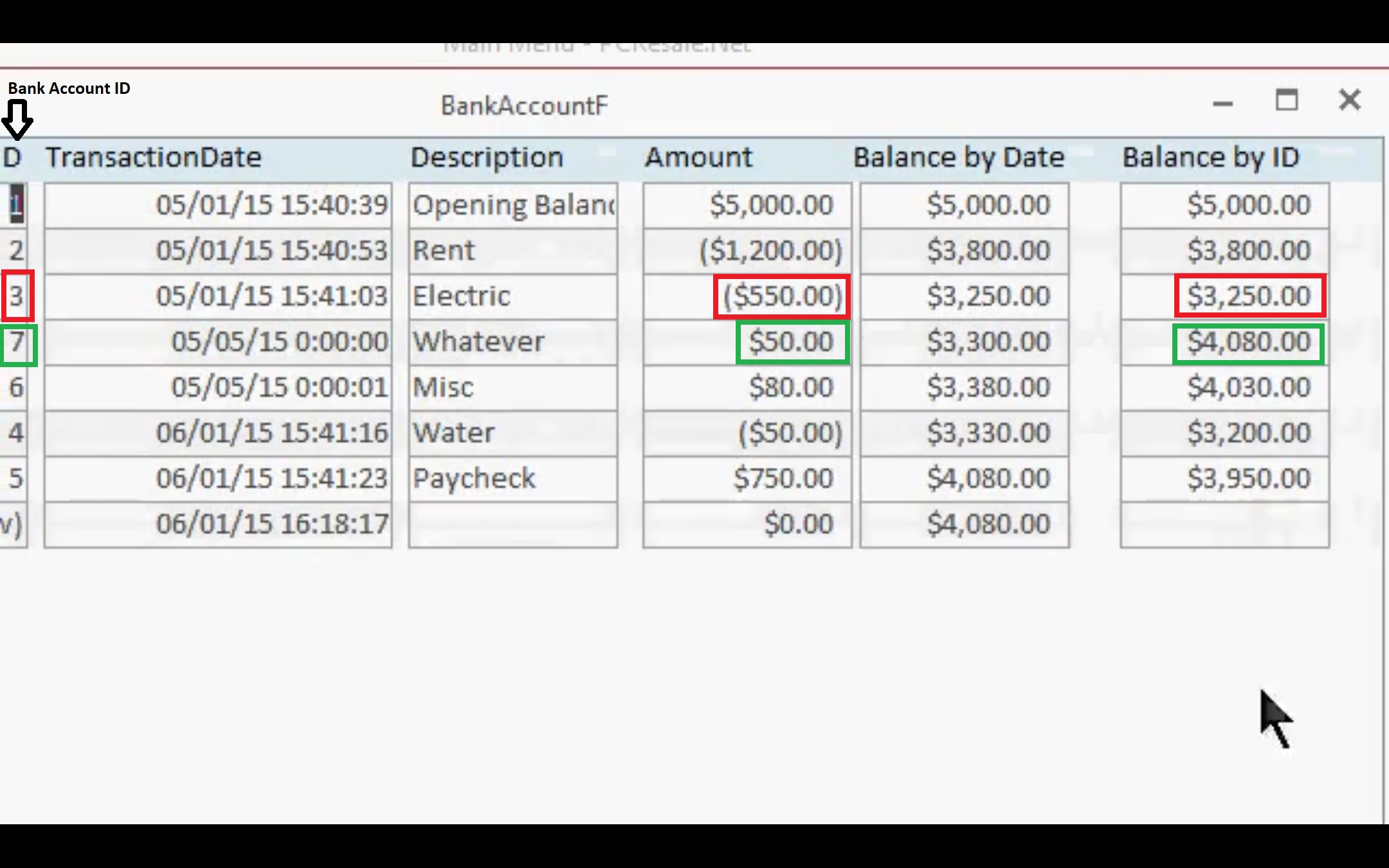
Task: Click the TransactionDate column header
Action: 154,158
